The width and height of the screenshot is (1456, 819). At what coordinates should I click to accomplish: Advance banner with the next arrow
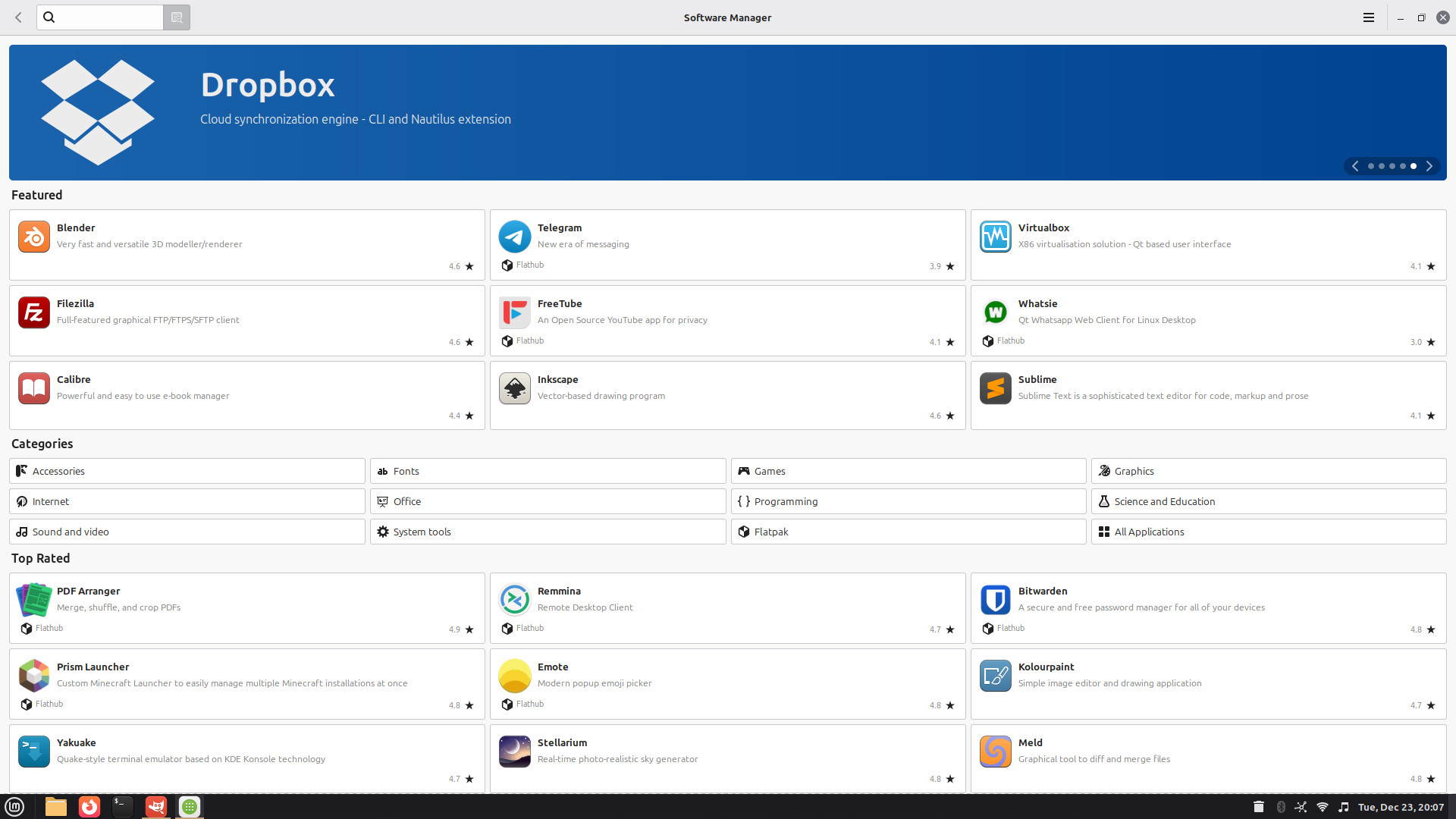(x=1429, y=166)
